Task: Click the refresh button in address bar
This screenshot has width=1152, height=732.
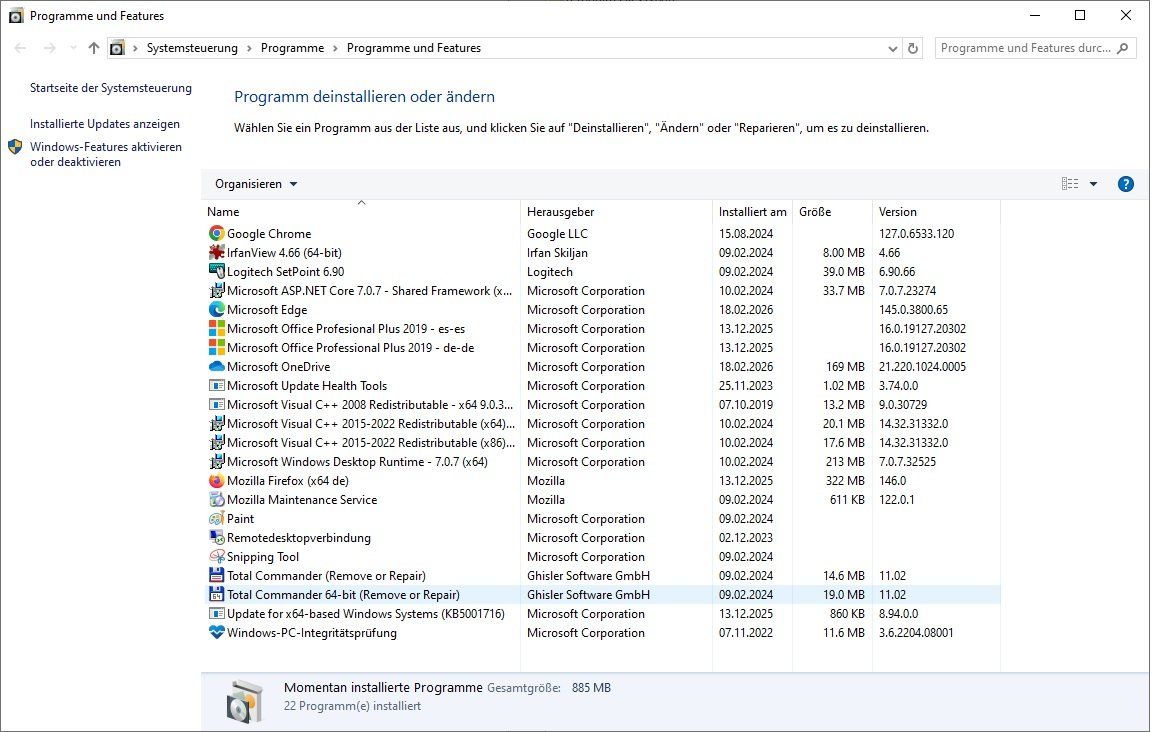Action: [x=912, y=49]
